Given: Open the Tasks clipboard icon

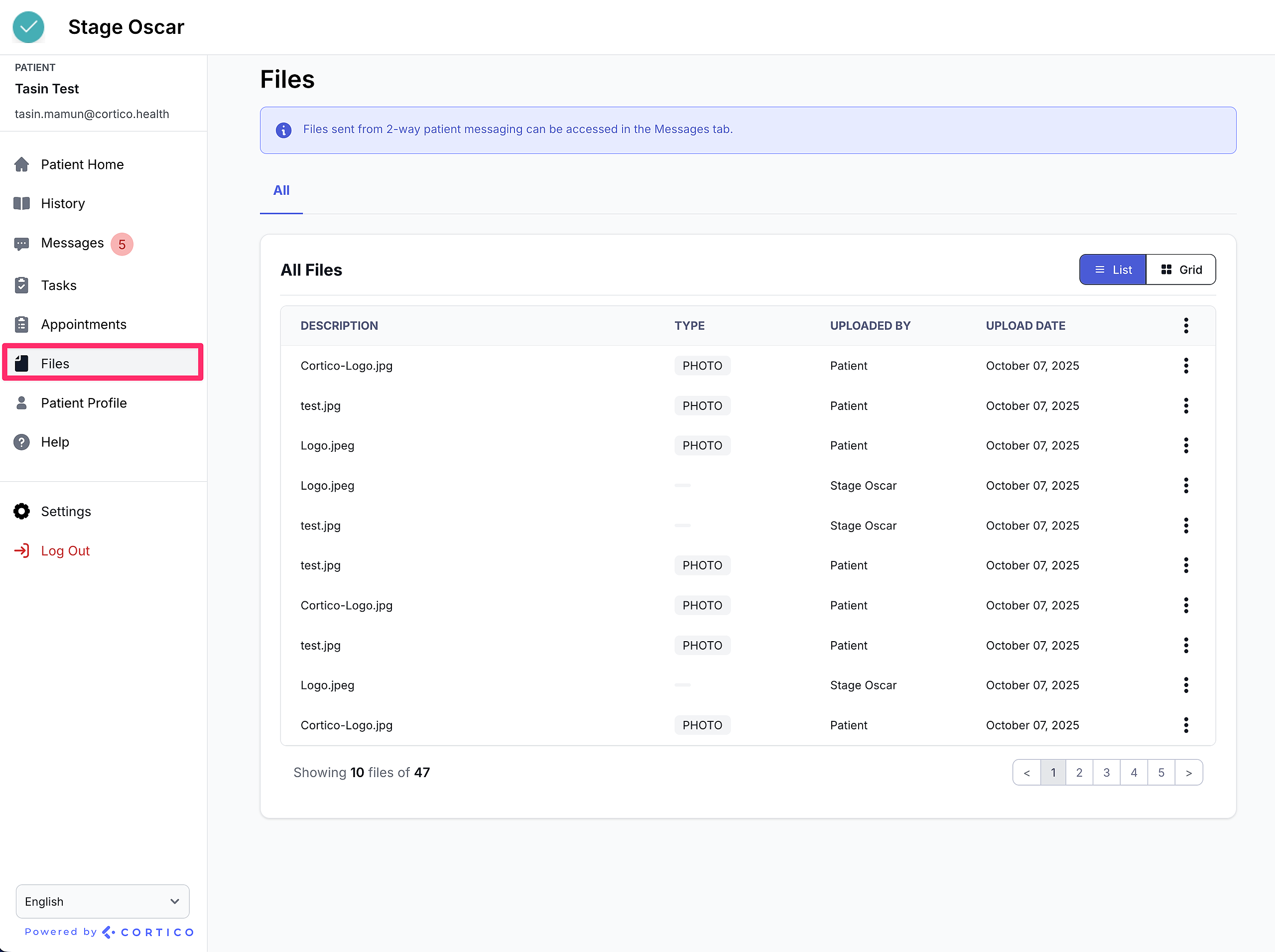Looking at the screenshot, I should [x=22, y=285].
